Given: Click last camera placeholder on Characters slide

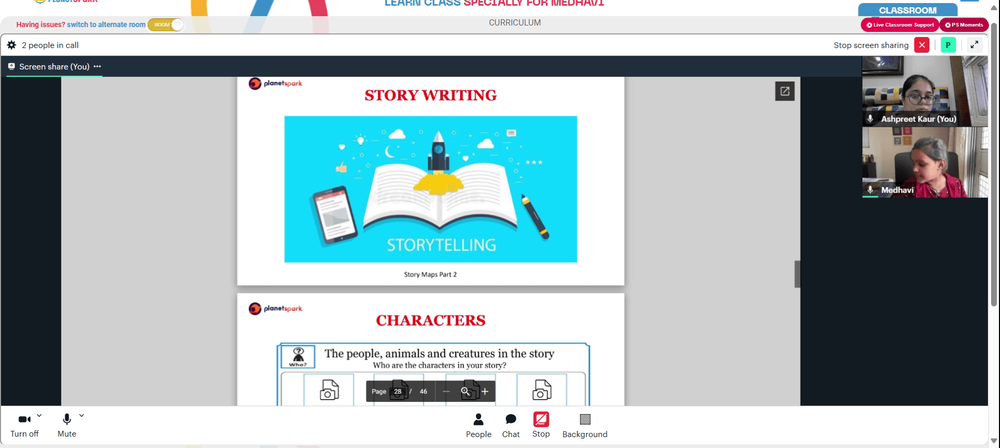Looking at the screenshot, I should (541, 390).
